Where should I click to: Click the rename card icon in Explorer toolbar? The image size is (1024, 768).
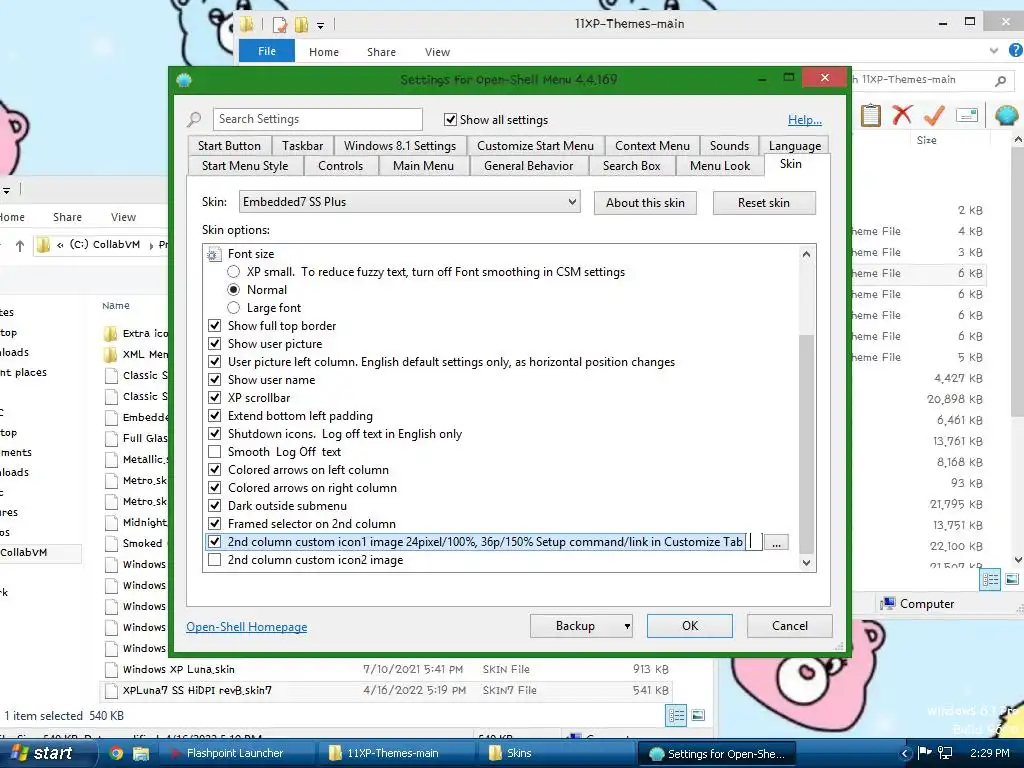click(x=967, y=116)
